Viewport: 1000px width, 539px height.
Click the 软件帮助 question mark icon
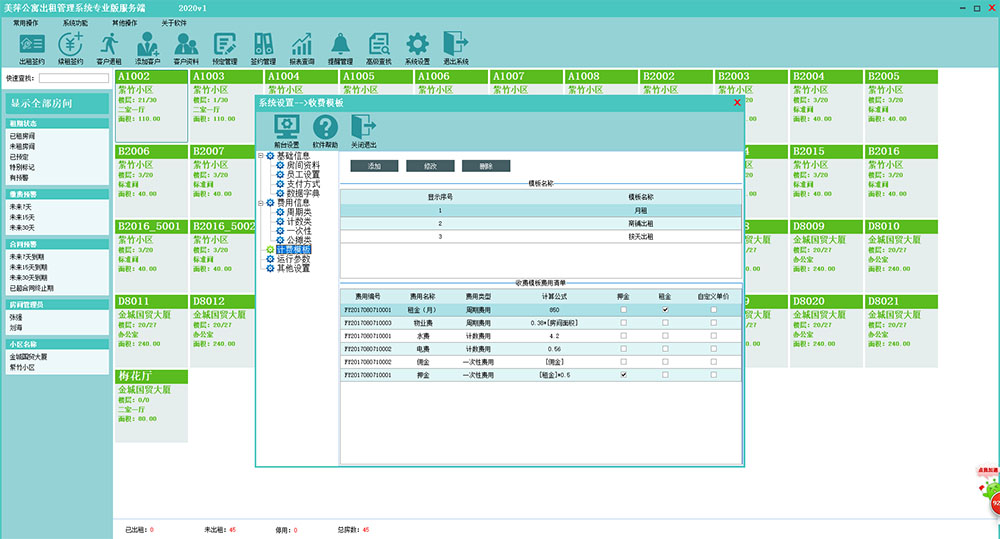coord(326,131)
